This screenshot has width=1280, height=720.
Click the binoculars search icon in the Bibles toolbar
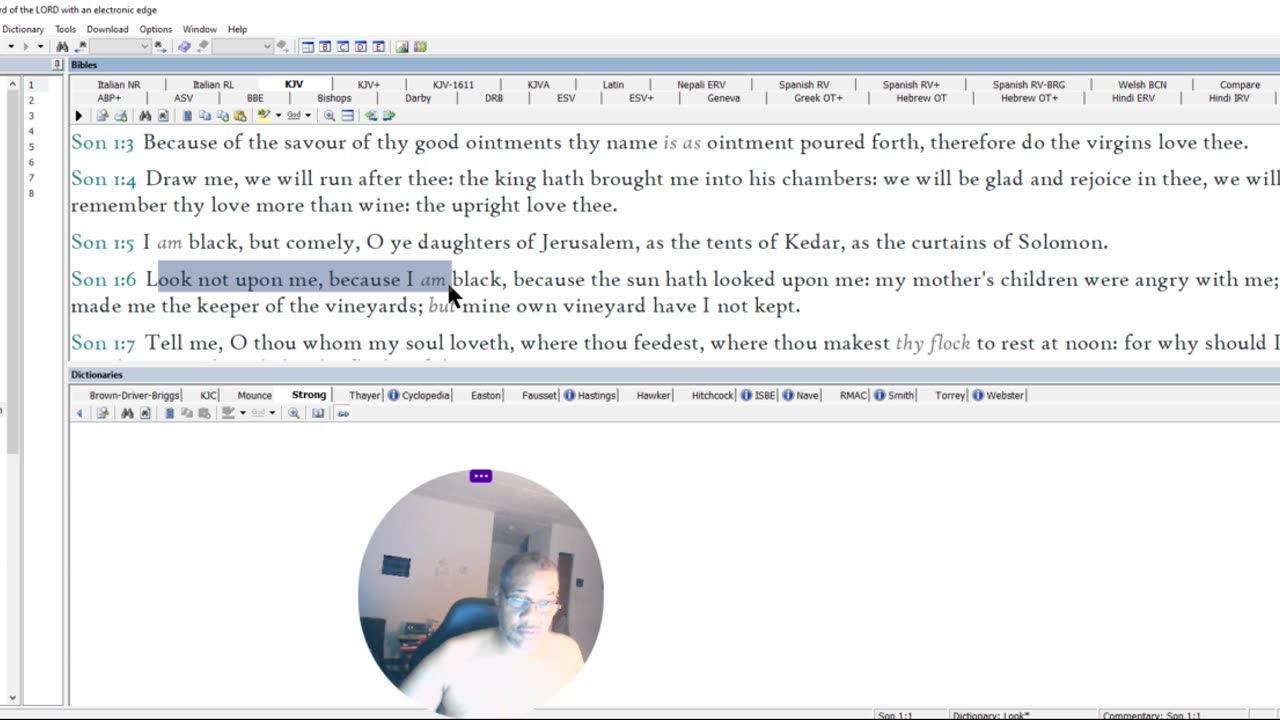point(145,116)
